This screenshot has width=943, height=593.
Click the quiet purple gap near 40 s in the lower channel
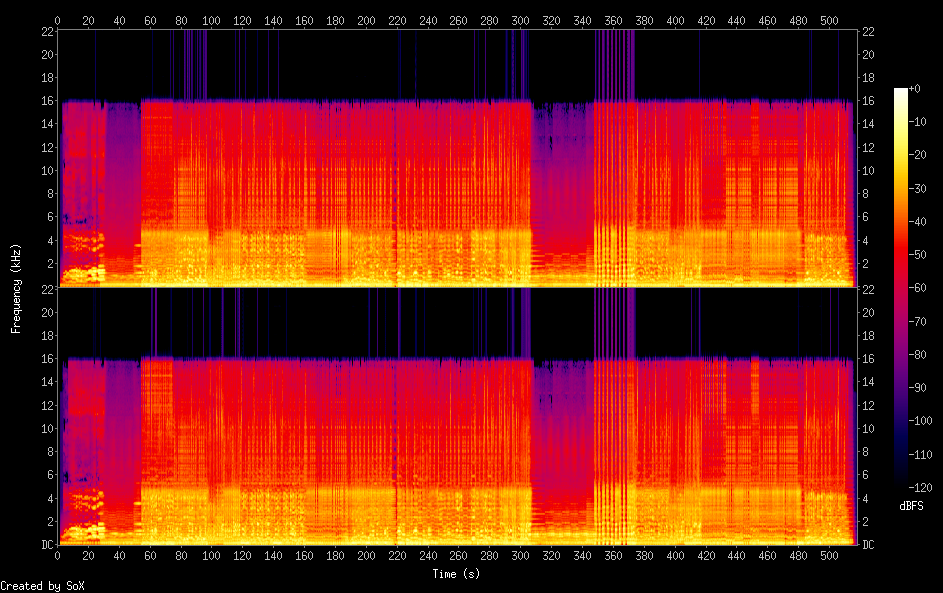click(x=122, y=430)
